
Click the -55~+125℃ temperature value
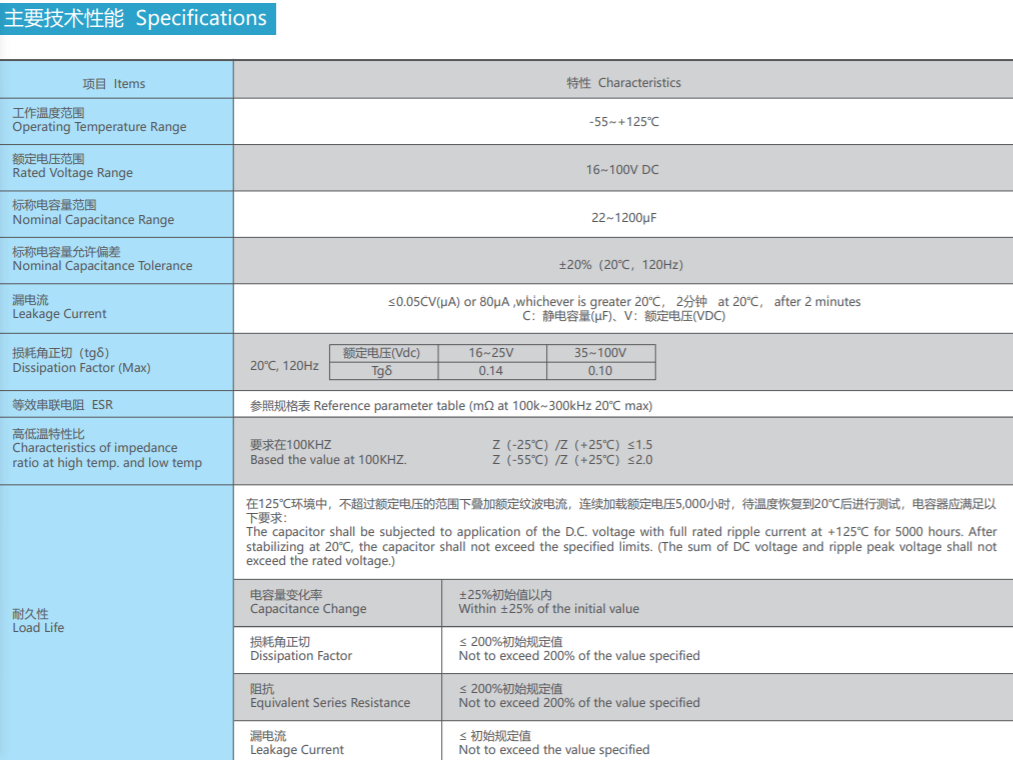pos(623,122)
